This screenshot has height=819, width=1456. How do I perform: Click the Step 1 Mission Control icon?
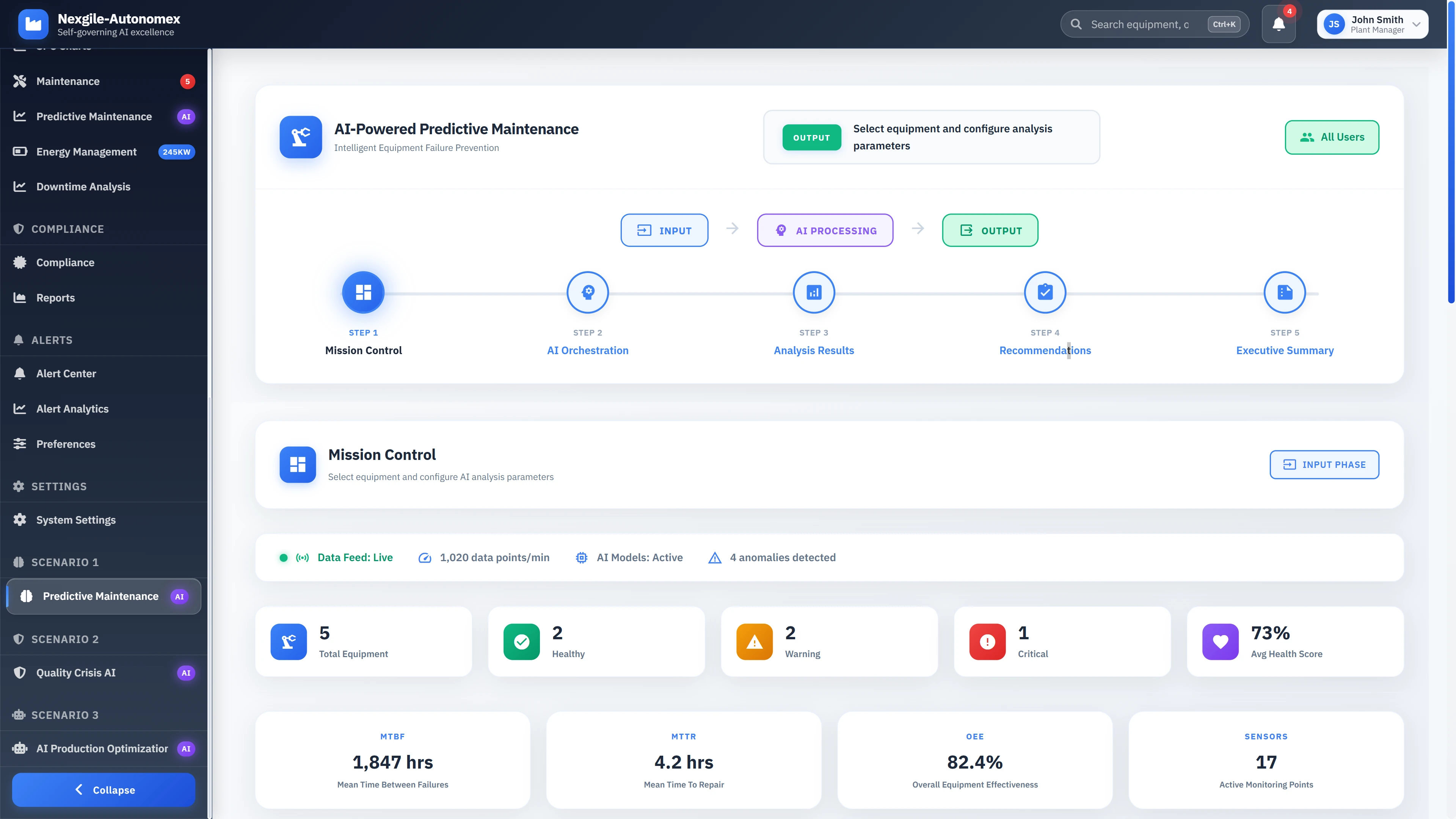[363, 292]
